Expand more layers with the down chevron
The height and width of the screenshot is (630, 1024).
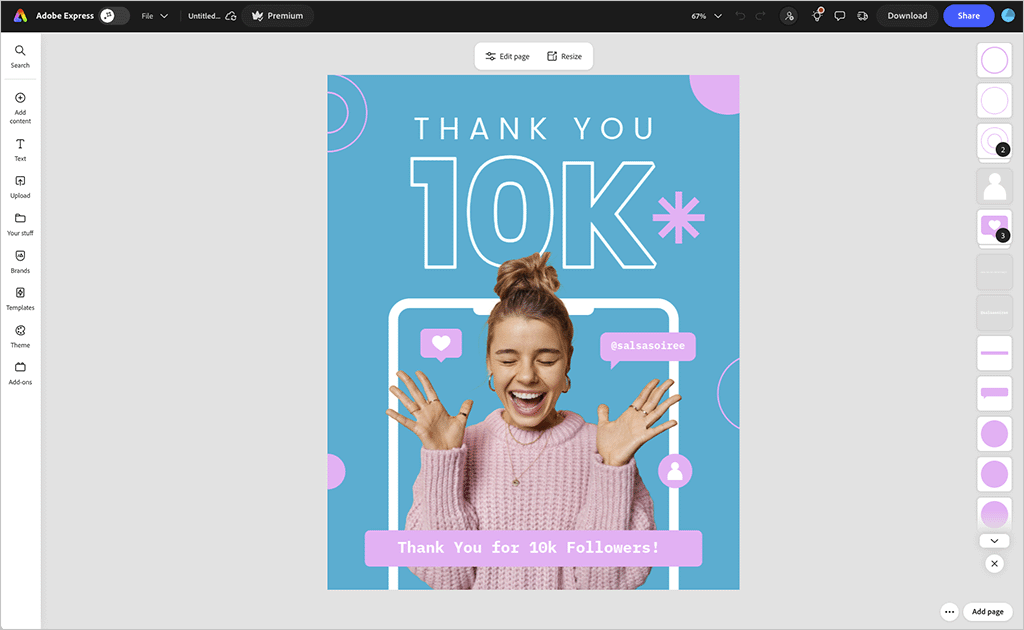pos(994,540)
